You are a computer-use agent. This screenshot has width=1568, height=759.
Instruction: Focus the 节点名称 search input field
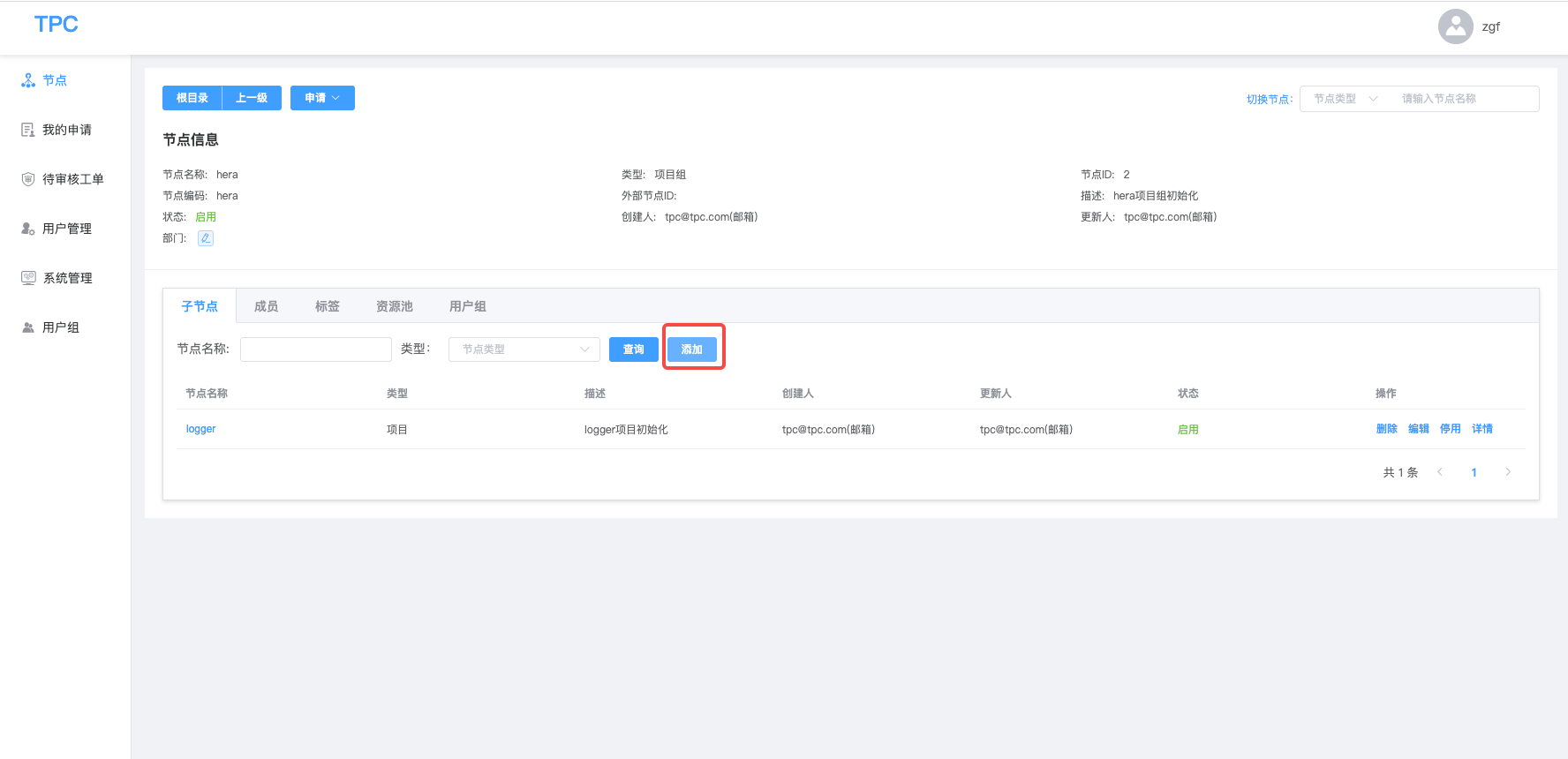[316, 349]
